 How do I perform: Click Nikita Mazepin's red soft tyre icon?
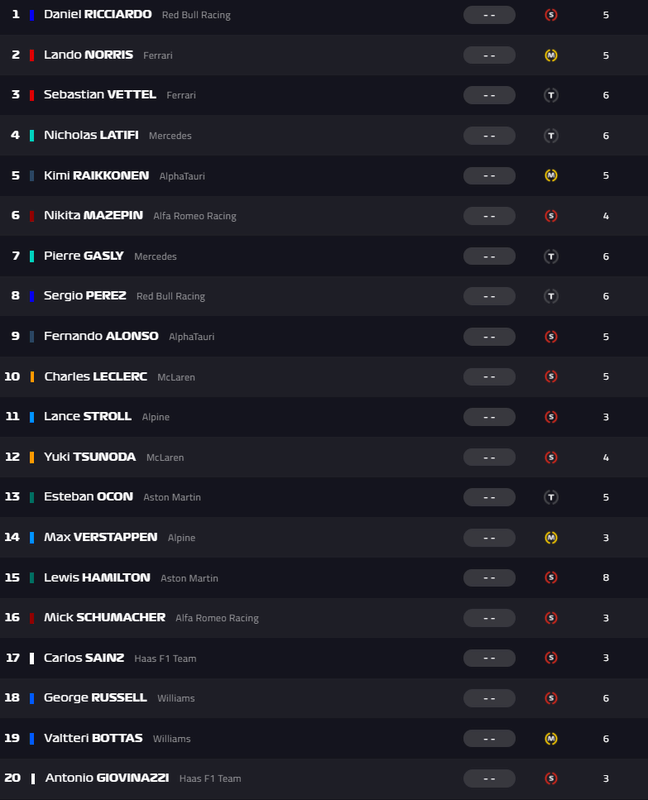550,216
